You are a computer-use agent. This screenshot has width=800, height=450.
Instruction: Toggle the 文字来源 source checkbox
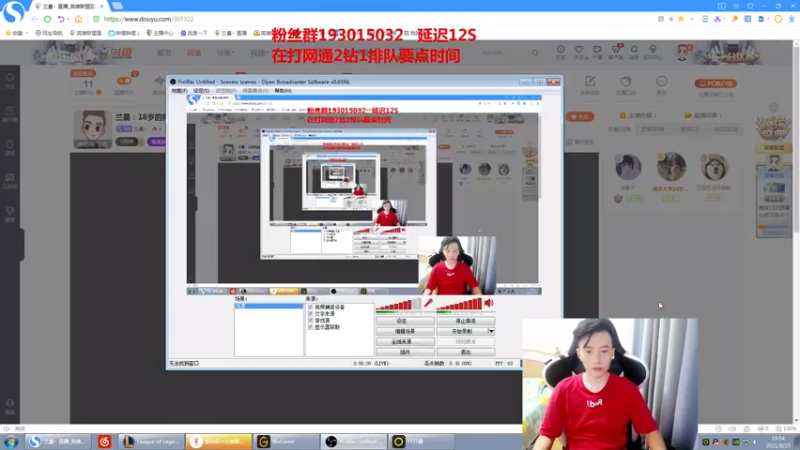(310, 314)
